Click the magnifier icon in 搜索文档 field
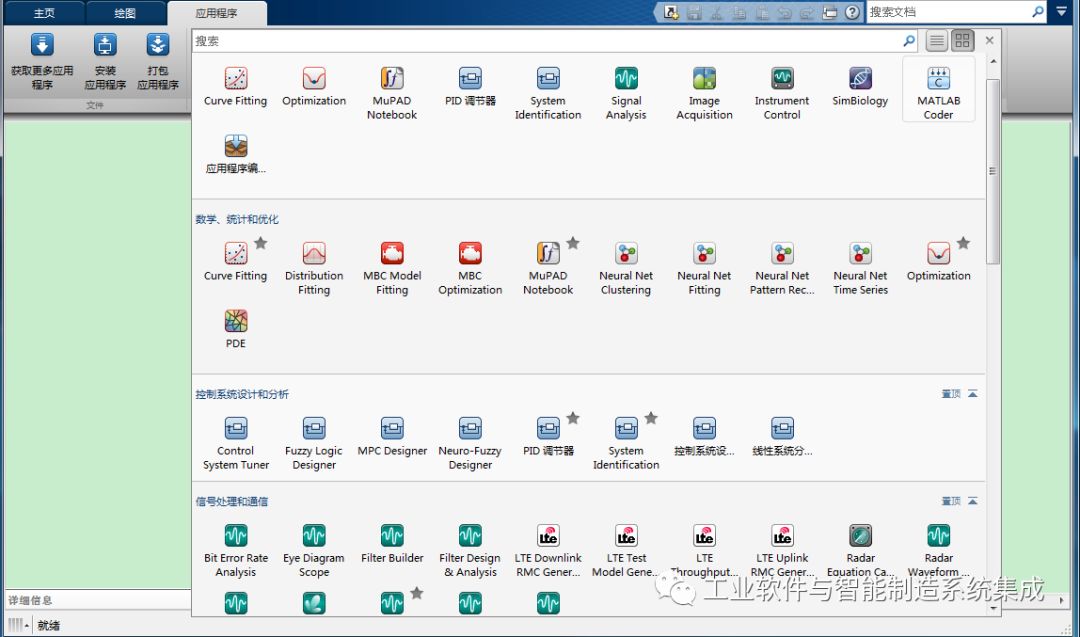This screenshot has width=1080, height=637. pyautogui.click(x=1038, y=12)
